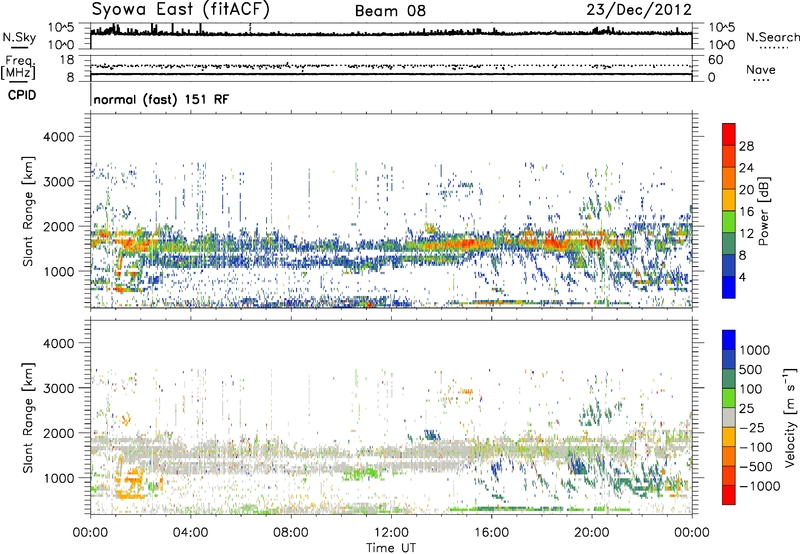The width and height of the screenshot is (800, 554).
Task: Click the '-1000' velocity color bar tick
Action: coord(760,486)
